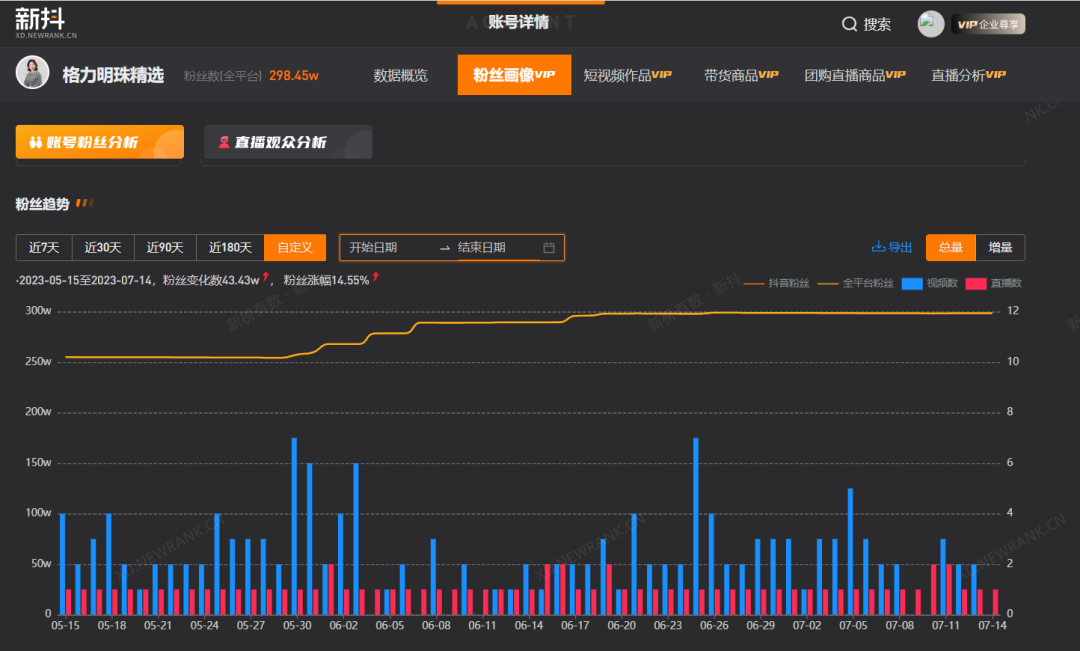This screenshot has height=651, width=1080.
Task: Switch chart to 增量 view
Action: [x=1000, y=248]
